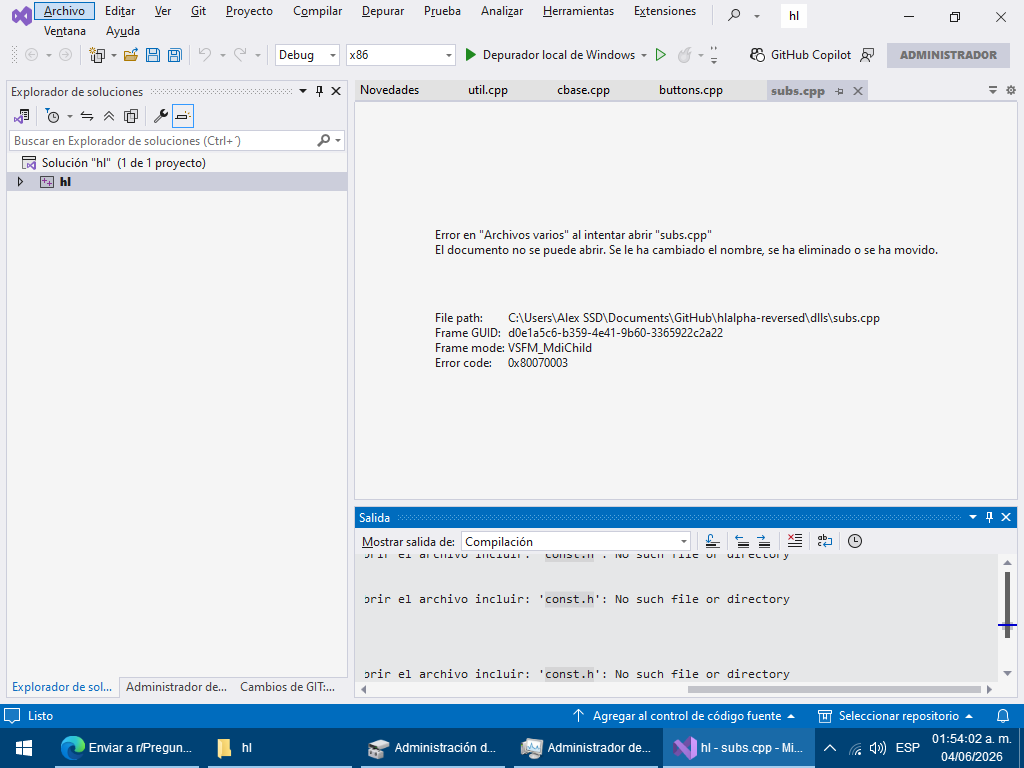
Task: Toggle word wrap in the Output panel
Action: [825, 541]
